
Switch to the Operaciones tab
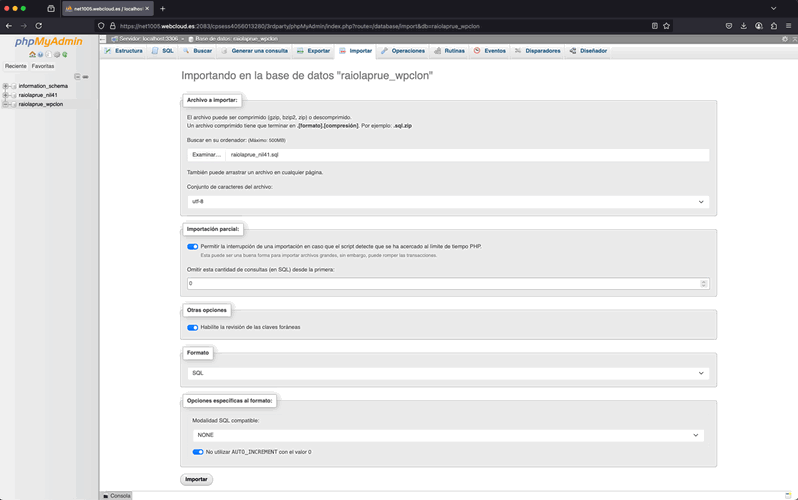(403, 51)
